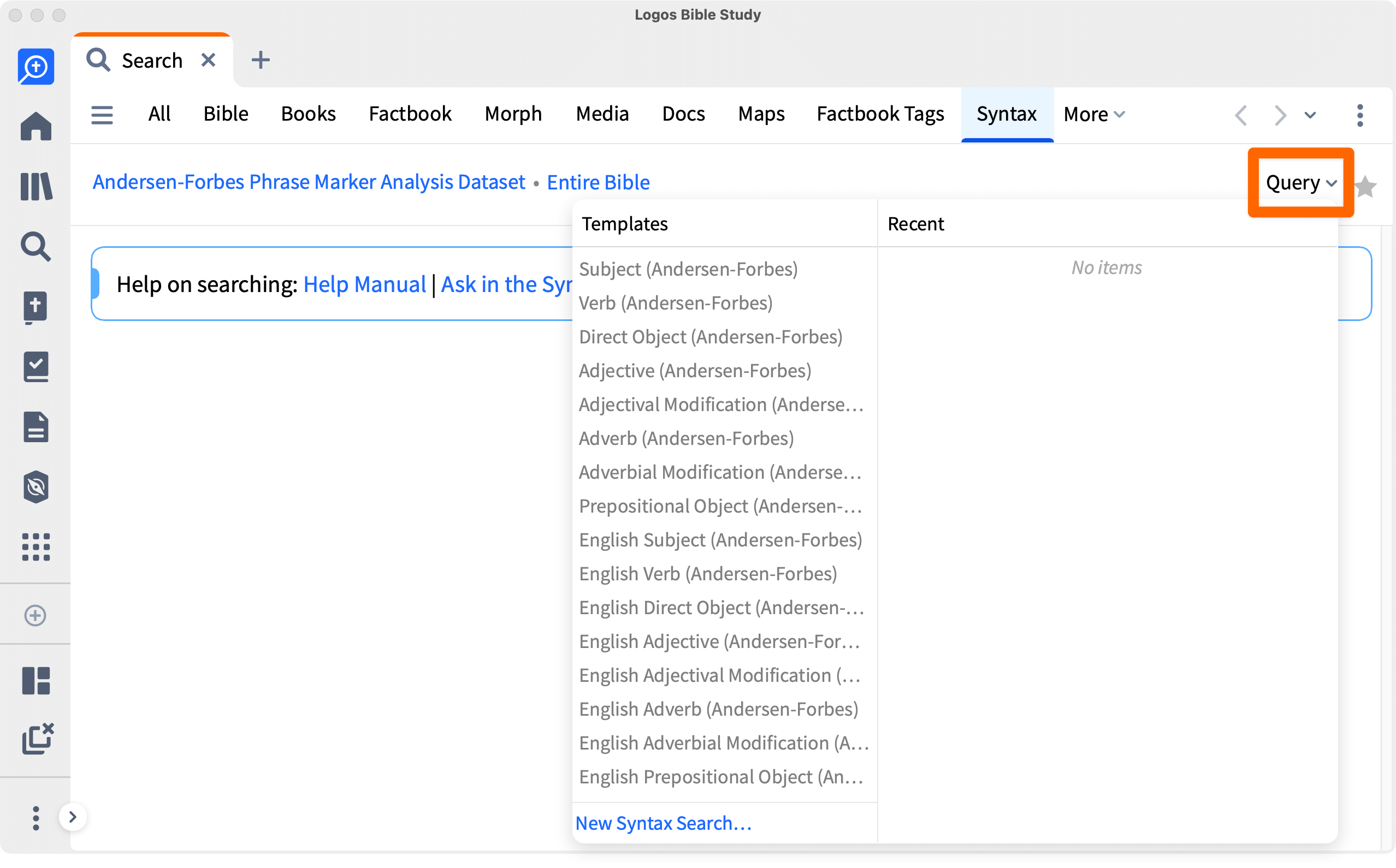Click the sidebar Search magnifier icon
The width and height of the screenshot is (1396, 868).
pyautogui.click(x=36, y=247)
